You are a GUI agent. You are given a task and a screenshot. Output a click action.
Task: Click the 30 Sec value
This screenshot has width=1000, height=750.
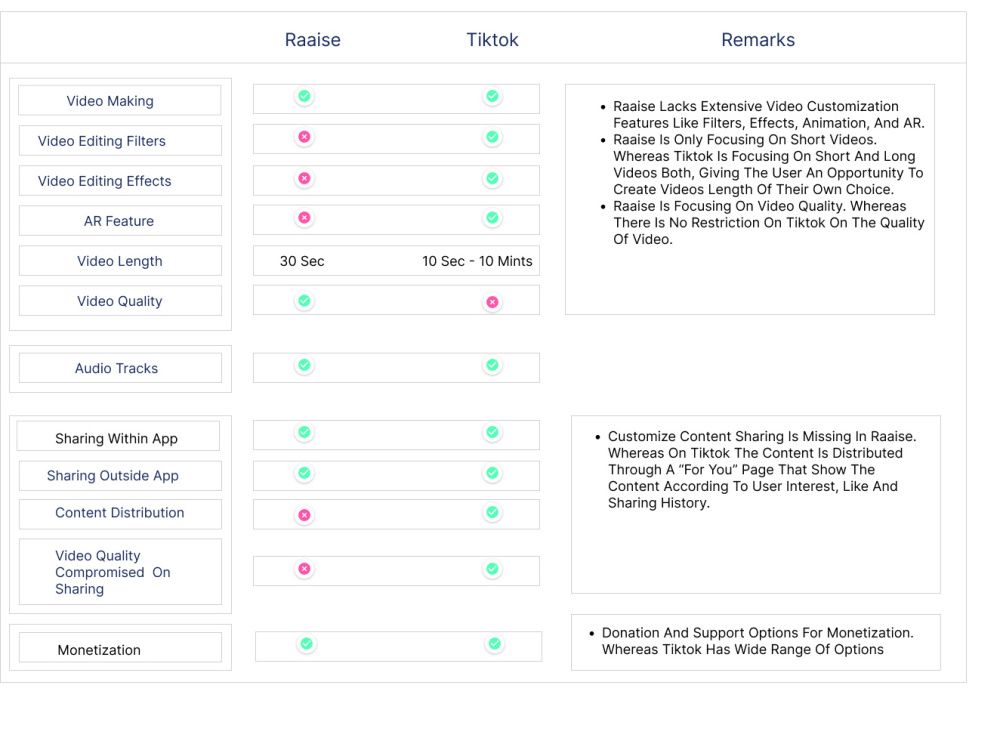(x=302, y=261)
